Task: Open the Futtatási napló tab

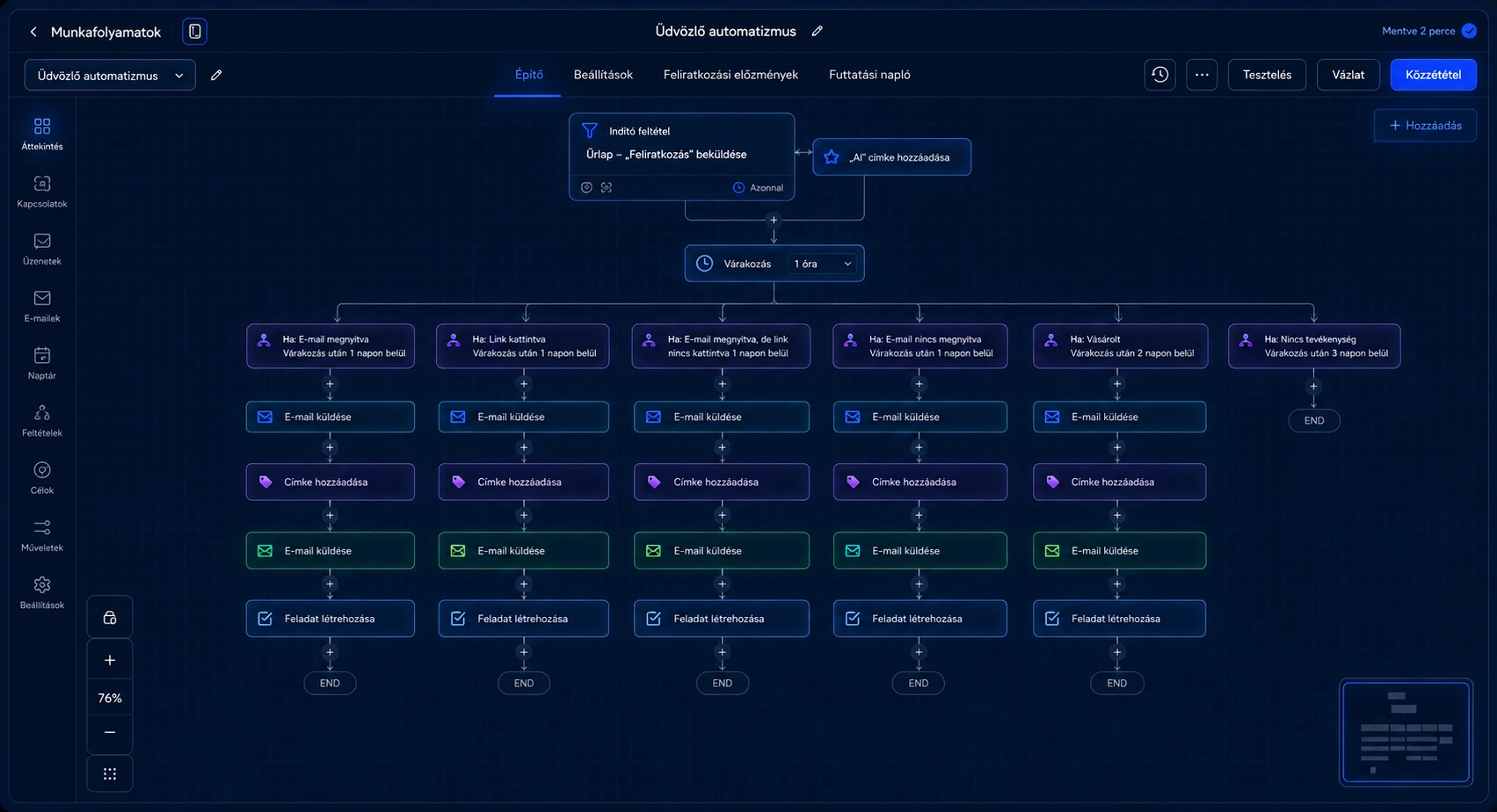Action: (869, 75)
